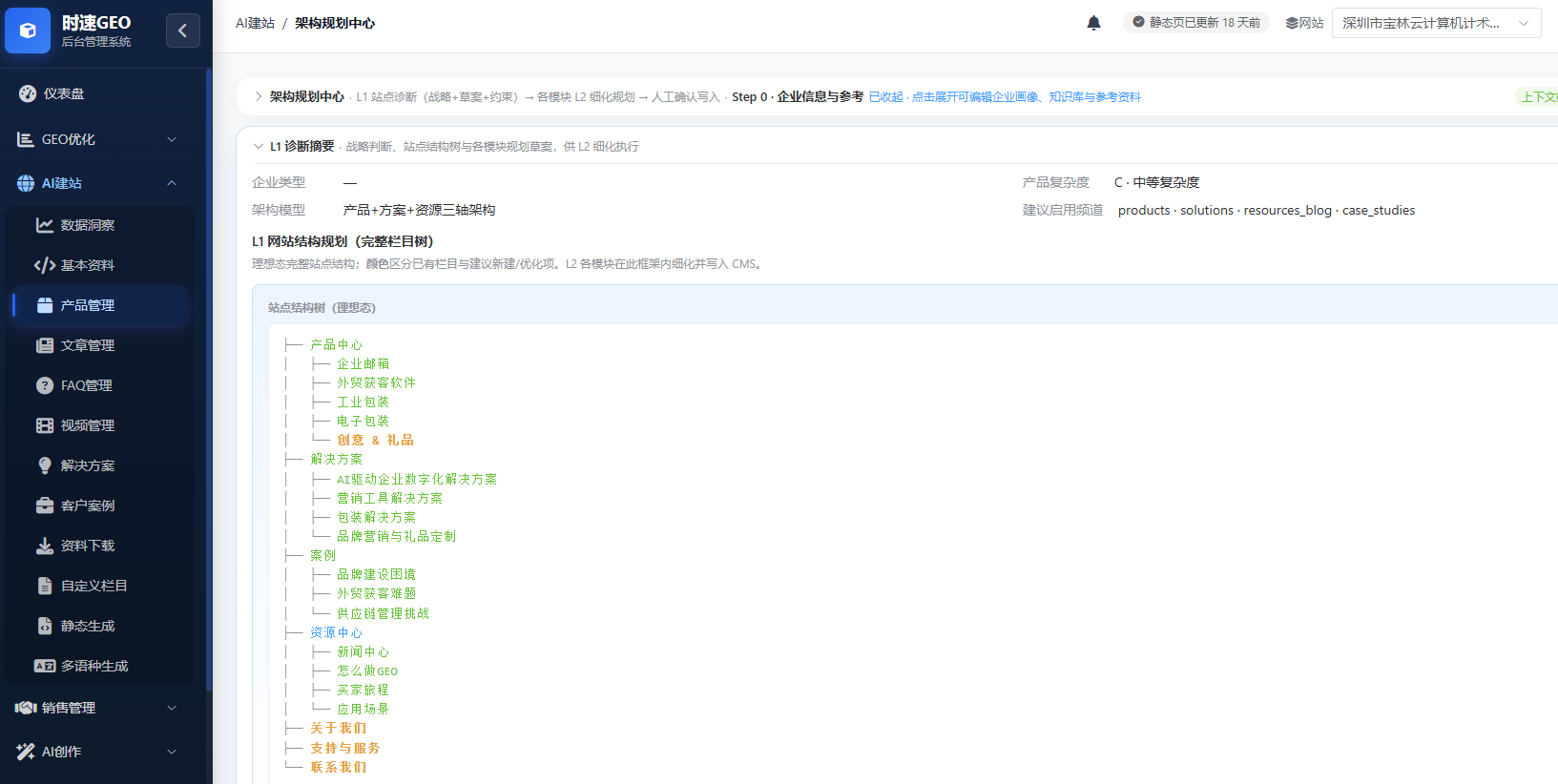Click the 基本资料 code icon

pos(45,265)
